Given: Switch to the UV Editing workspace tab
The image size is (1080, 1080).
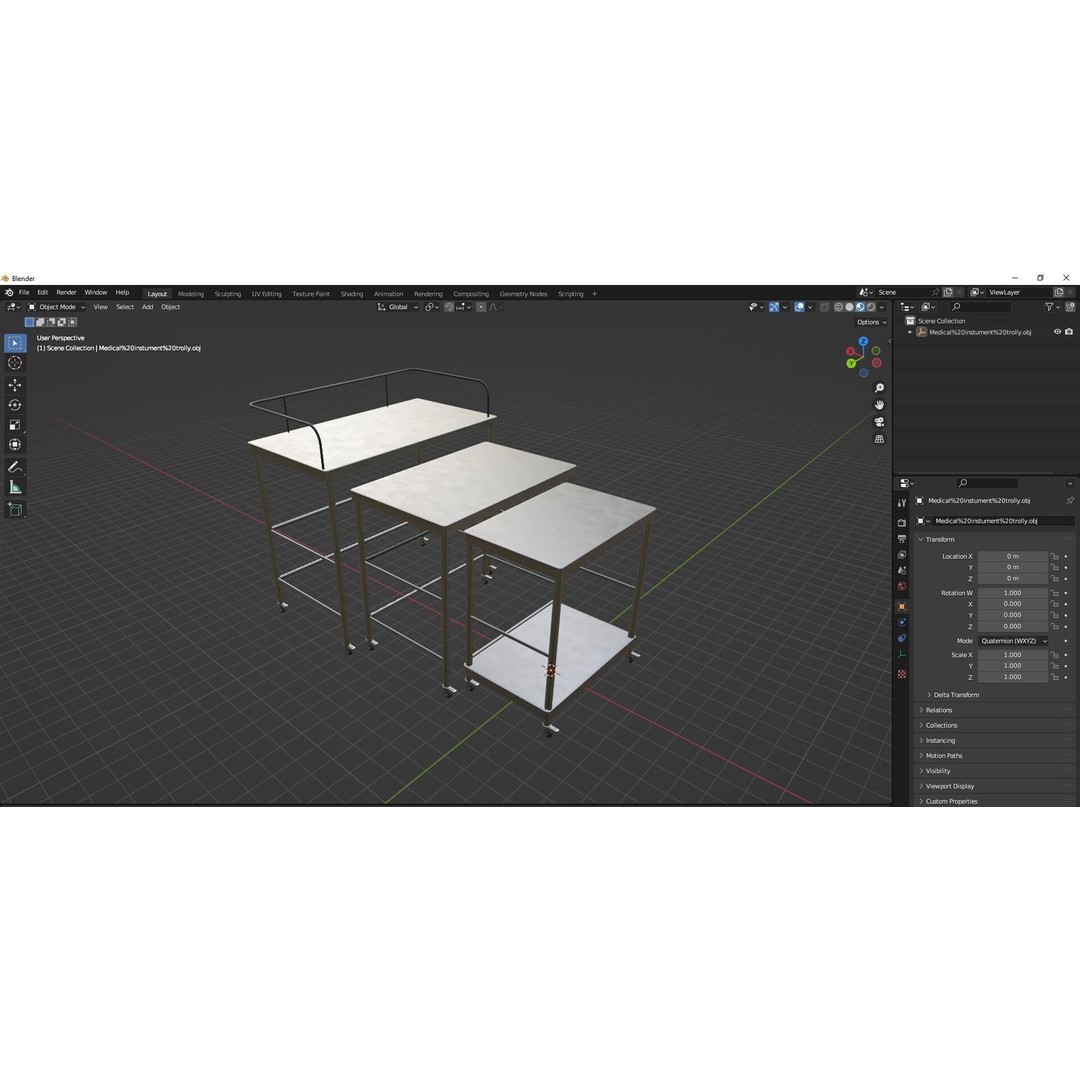Looking at the screenshot, I should (267, 294).
